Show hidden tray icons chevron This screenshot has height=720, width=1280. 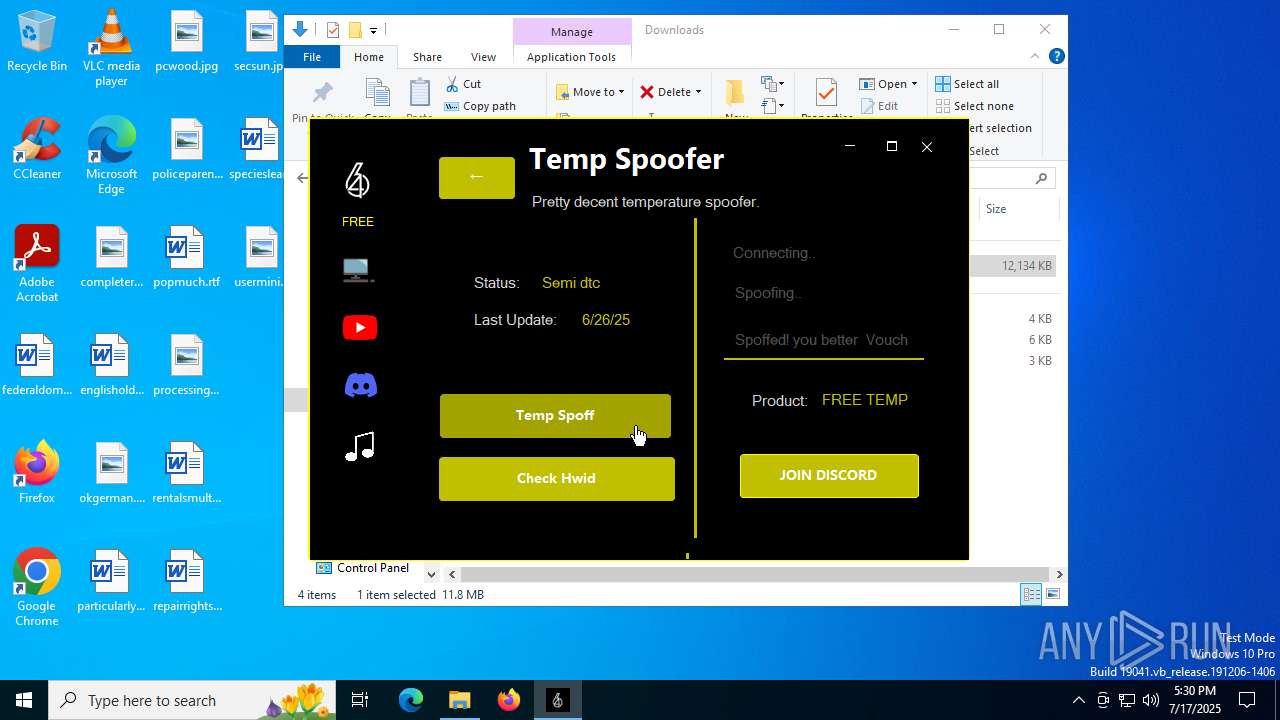point(1078,700)
